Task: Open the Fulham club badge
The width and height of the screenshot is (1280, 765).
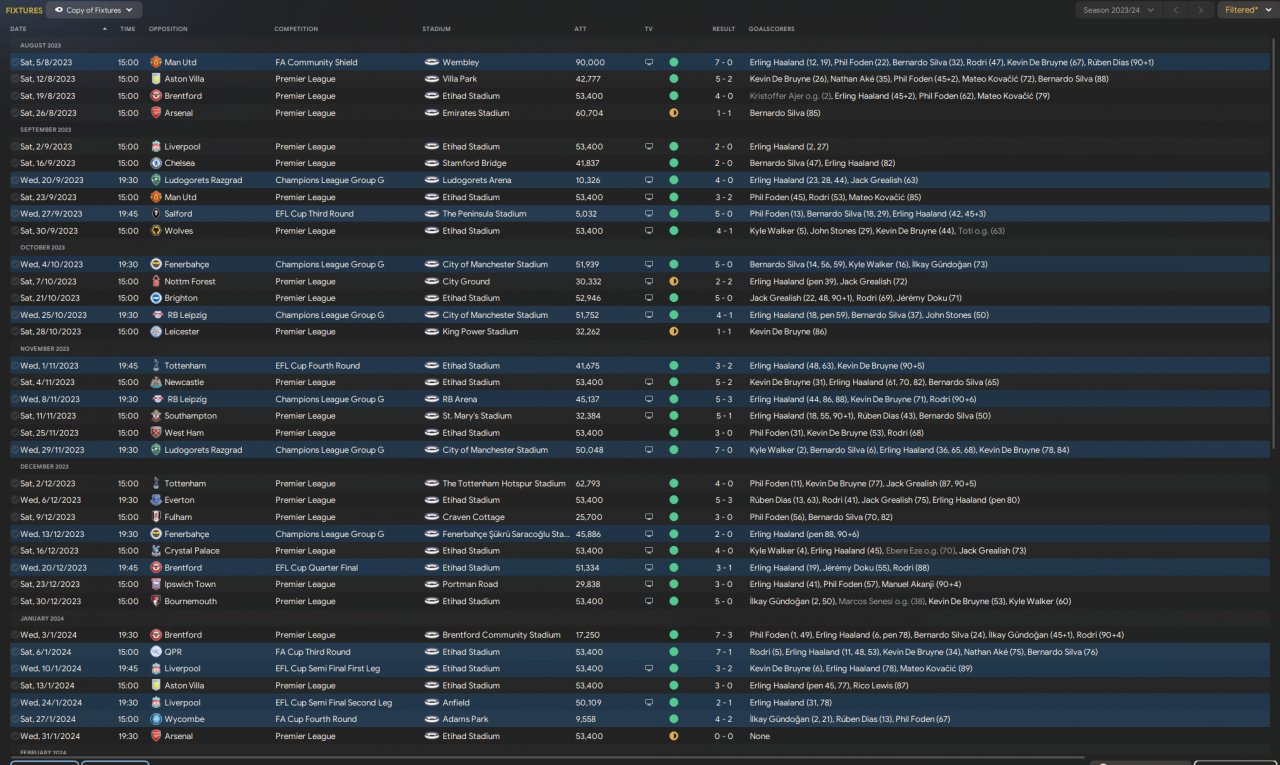Action: coord(156,517)
